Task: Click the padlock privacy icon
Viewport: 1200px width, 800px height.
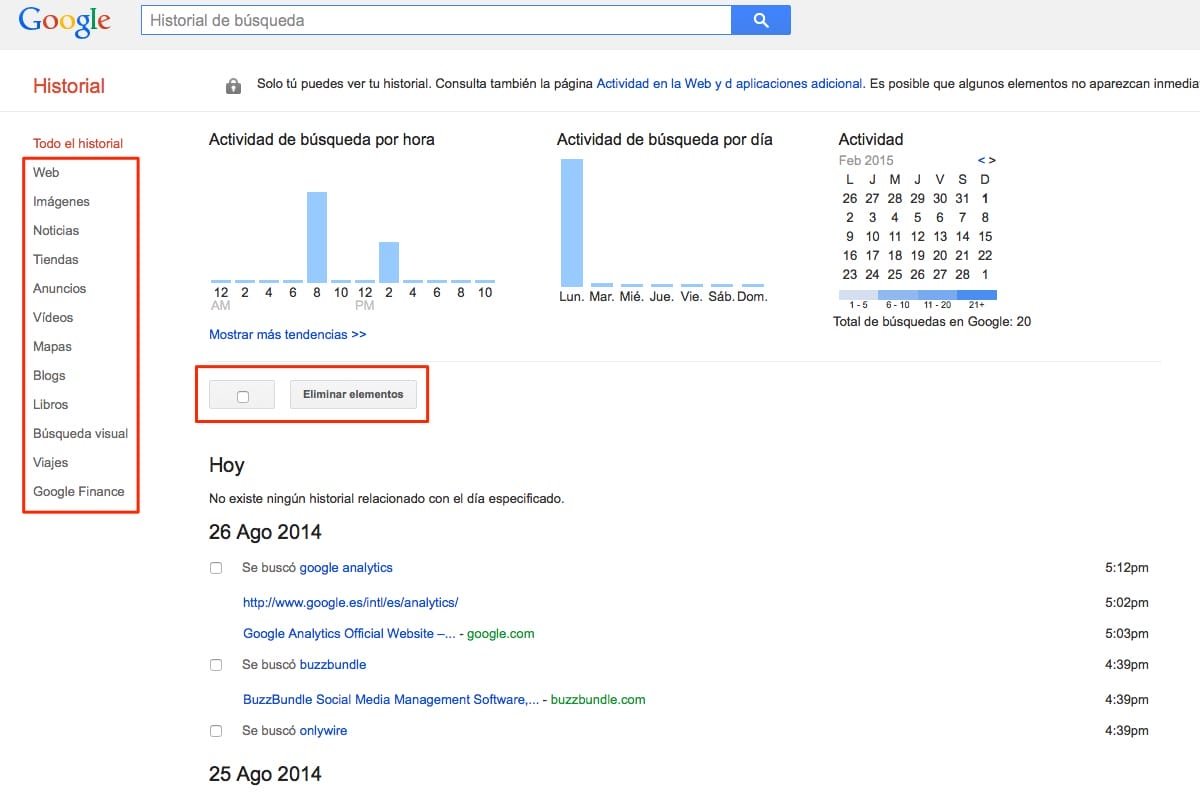Action: tap(233, 86)
